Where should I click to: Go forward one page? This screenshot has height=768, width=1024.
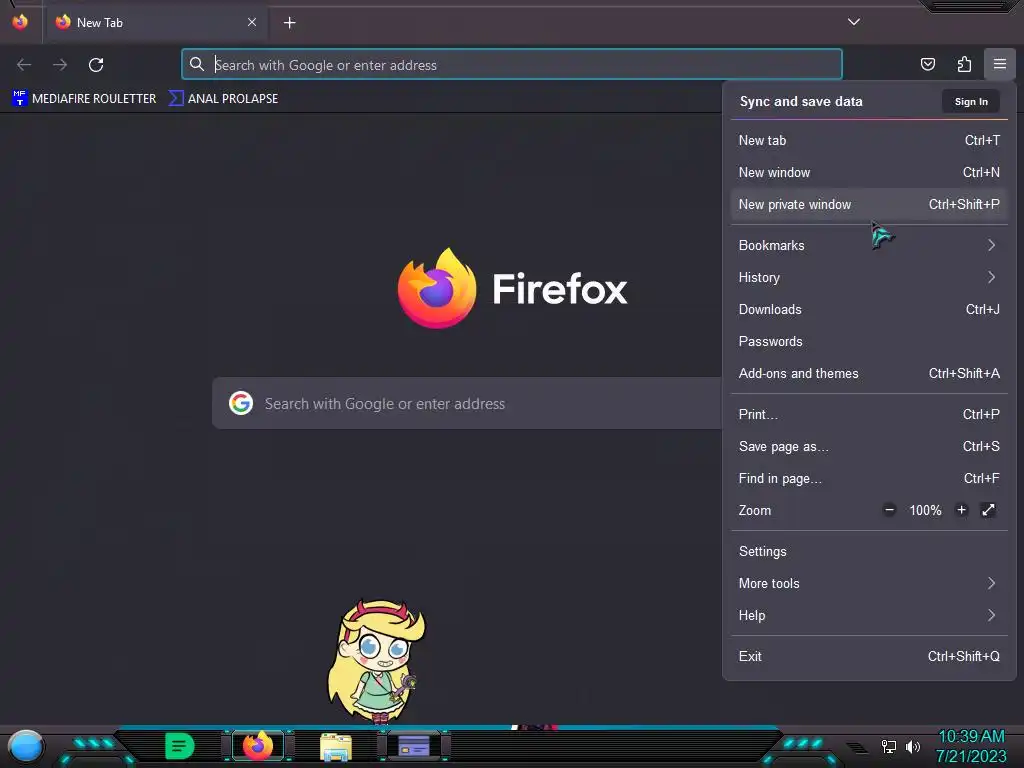pyautogui.click(x=60, y=65)
